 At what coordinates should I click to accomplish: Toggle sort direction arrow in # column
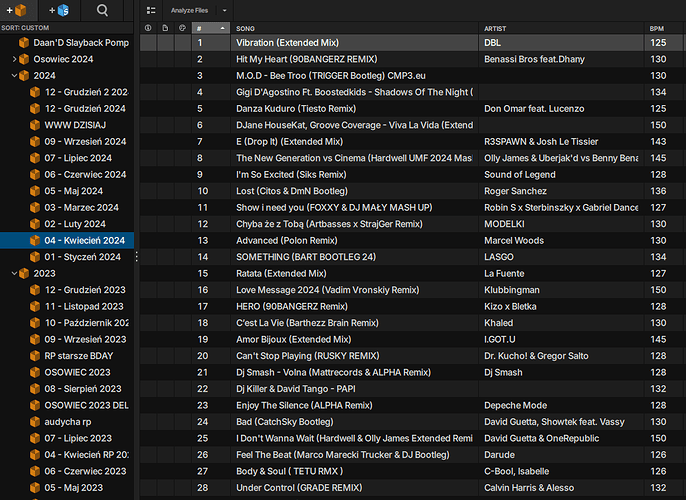point(223,28)
